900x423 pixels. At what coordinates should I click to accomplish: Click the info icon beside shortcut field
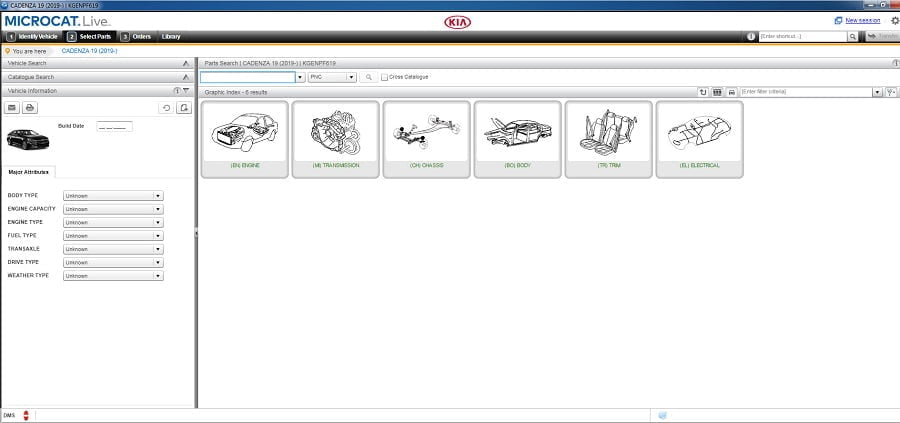[x=751, y=36]
